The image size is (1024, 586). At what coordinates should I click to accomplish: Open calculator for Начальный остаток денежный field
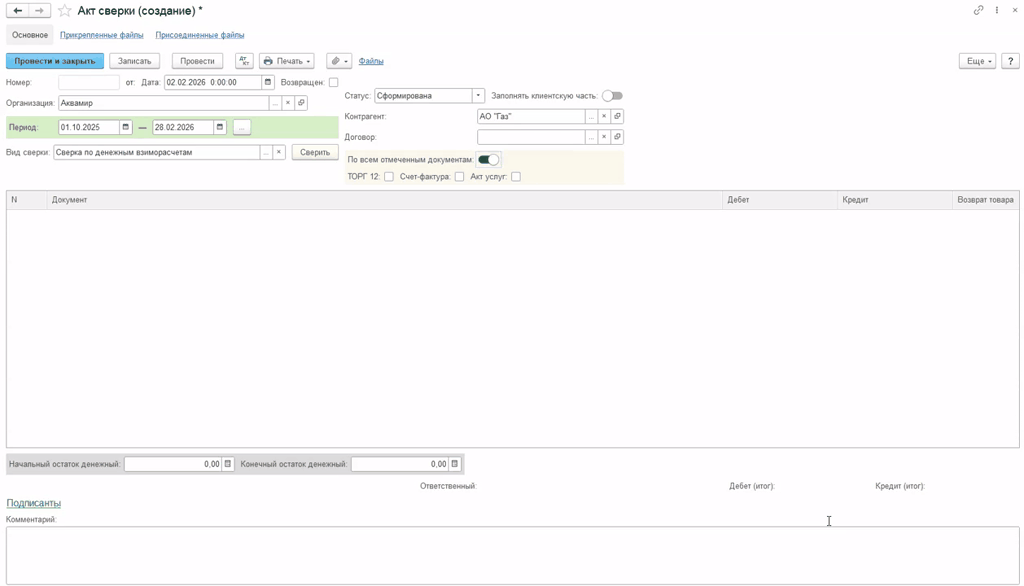pyautogui.click(x=228, y=464)
